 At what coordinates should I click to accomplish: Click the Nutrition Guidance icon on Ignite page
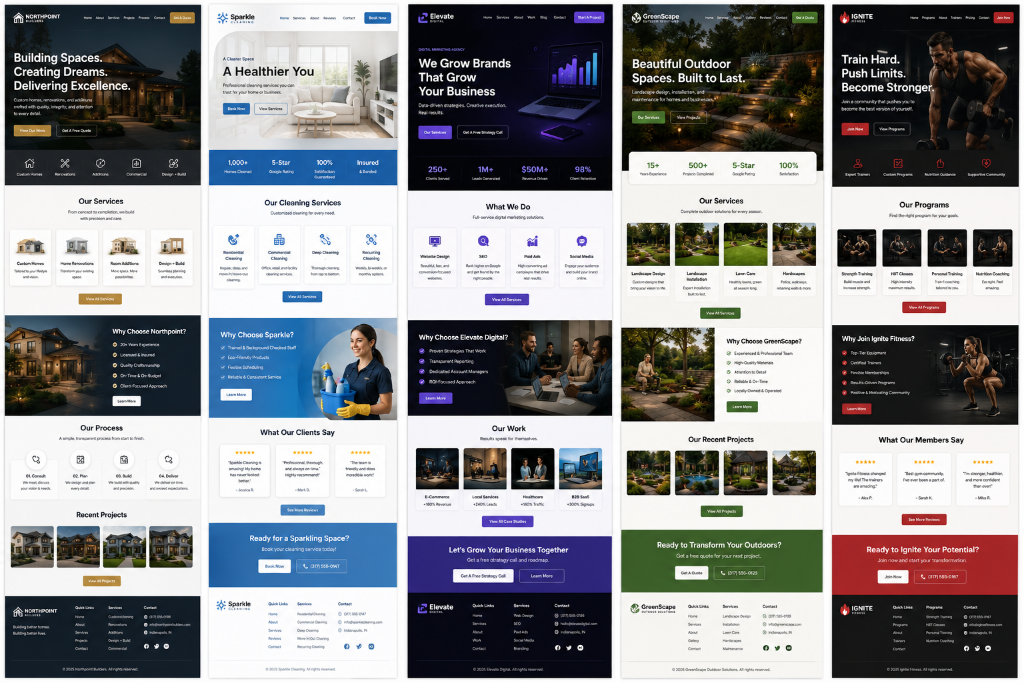940,163
